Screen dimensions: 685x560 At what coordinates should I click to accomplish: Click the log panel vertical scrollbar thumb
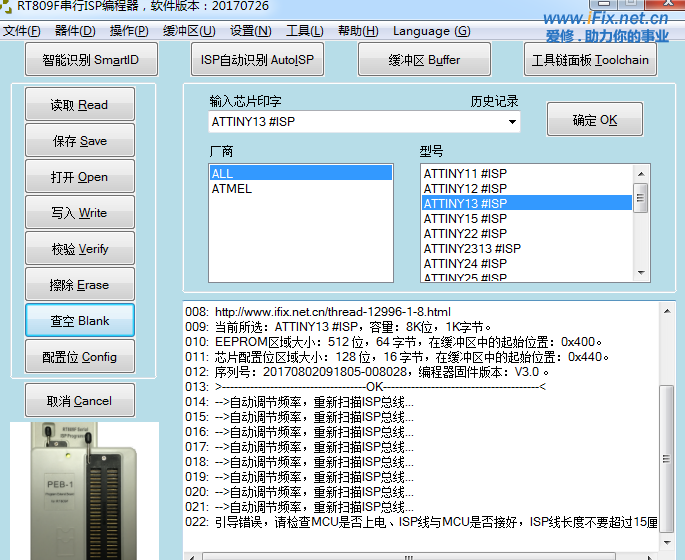click(x=667, y=458)
